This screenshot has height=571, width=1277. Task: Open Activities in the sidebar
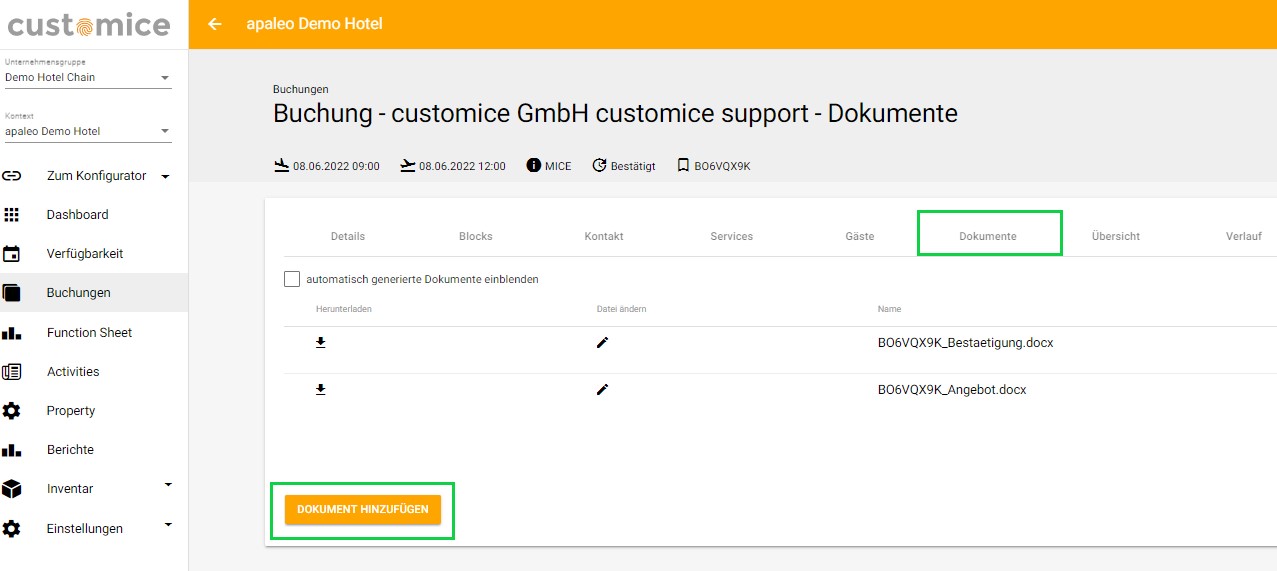[x=94, y=372]
